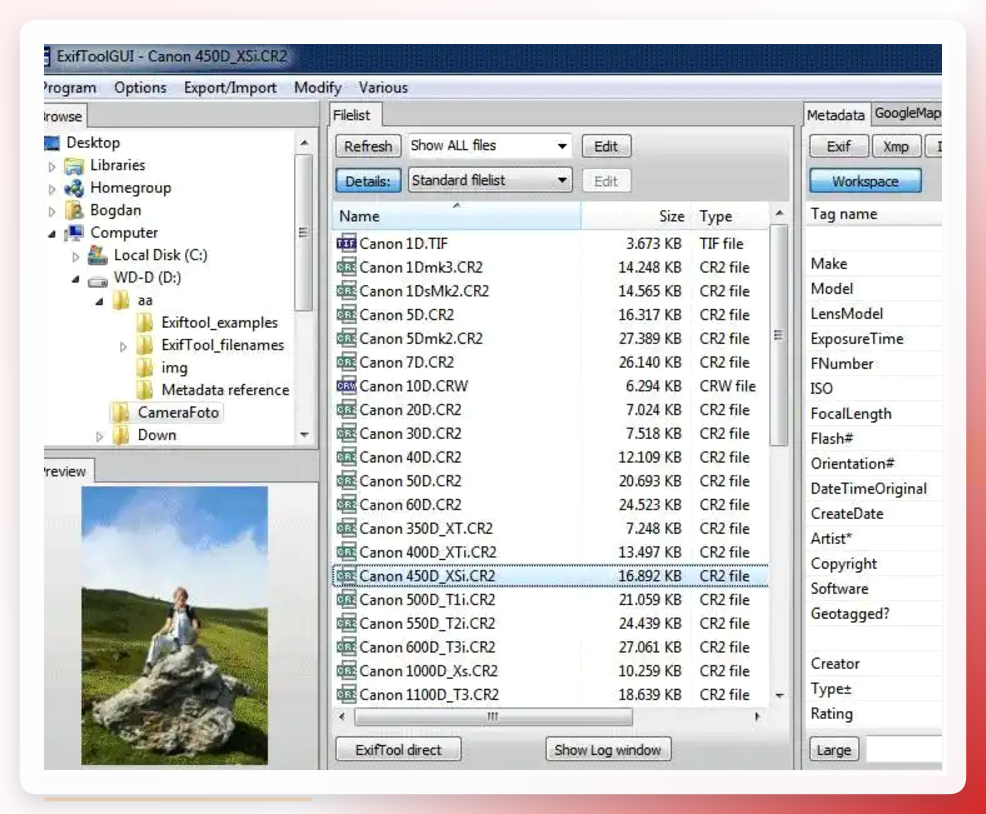
Task: Click the Exif metadata button
Action: [x=839, y=147]
